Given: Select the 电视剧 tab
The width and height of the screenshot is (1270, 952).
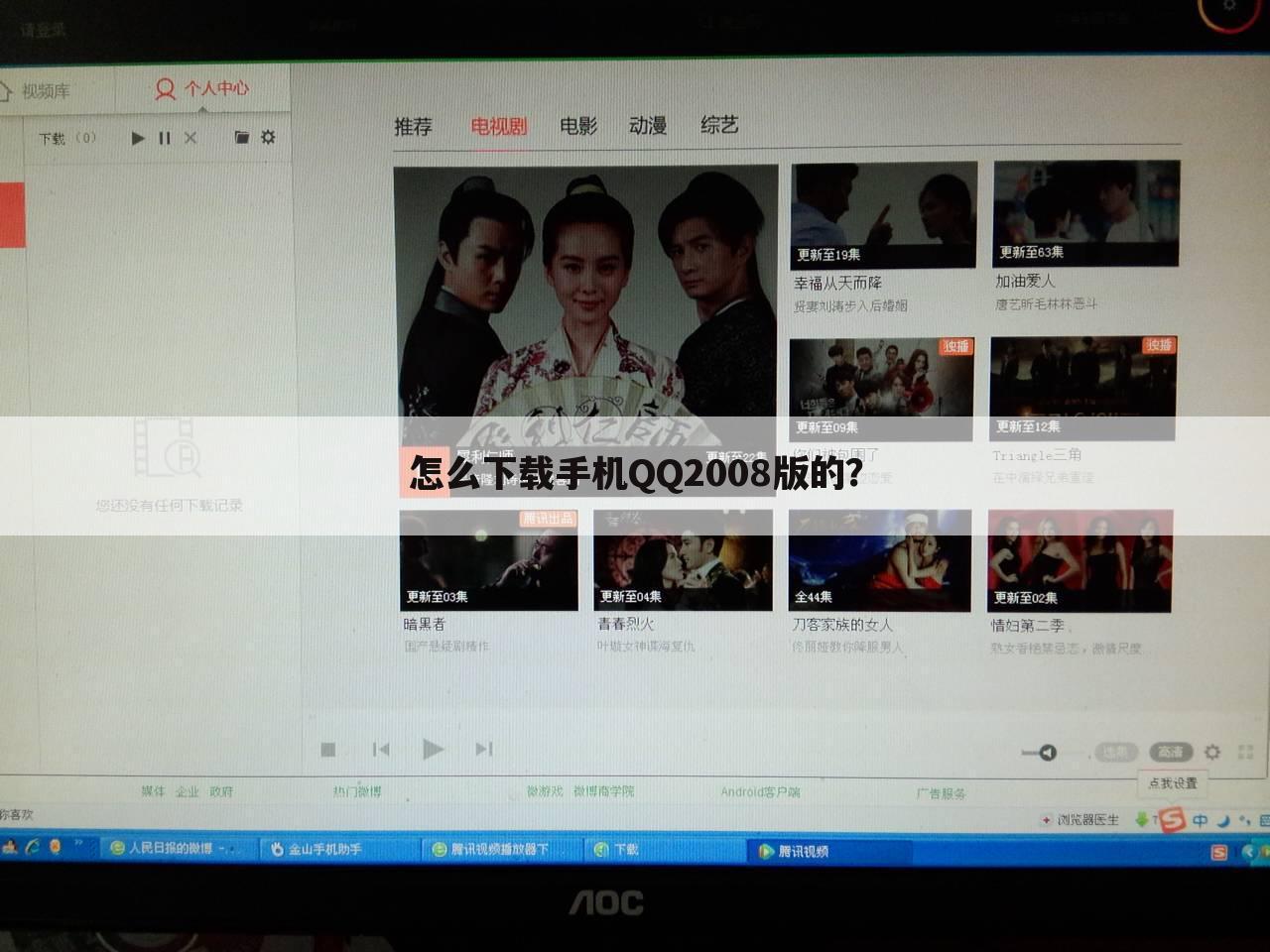Looking at the screenshot, I should pos(498,126).
